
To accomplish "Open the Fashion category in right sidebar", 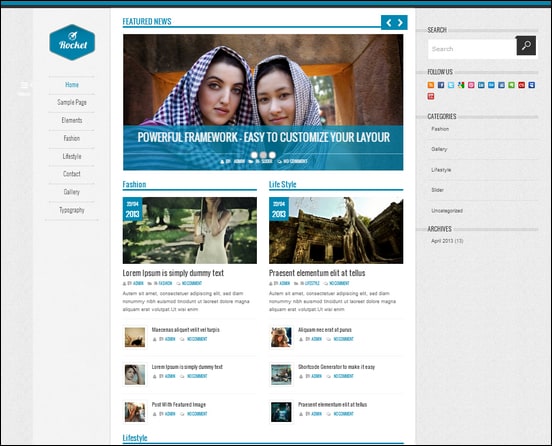I will point(440,129).
